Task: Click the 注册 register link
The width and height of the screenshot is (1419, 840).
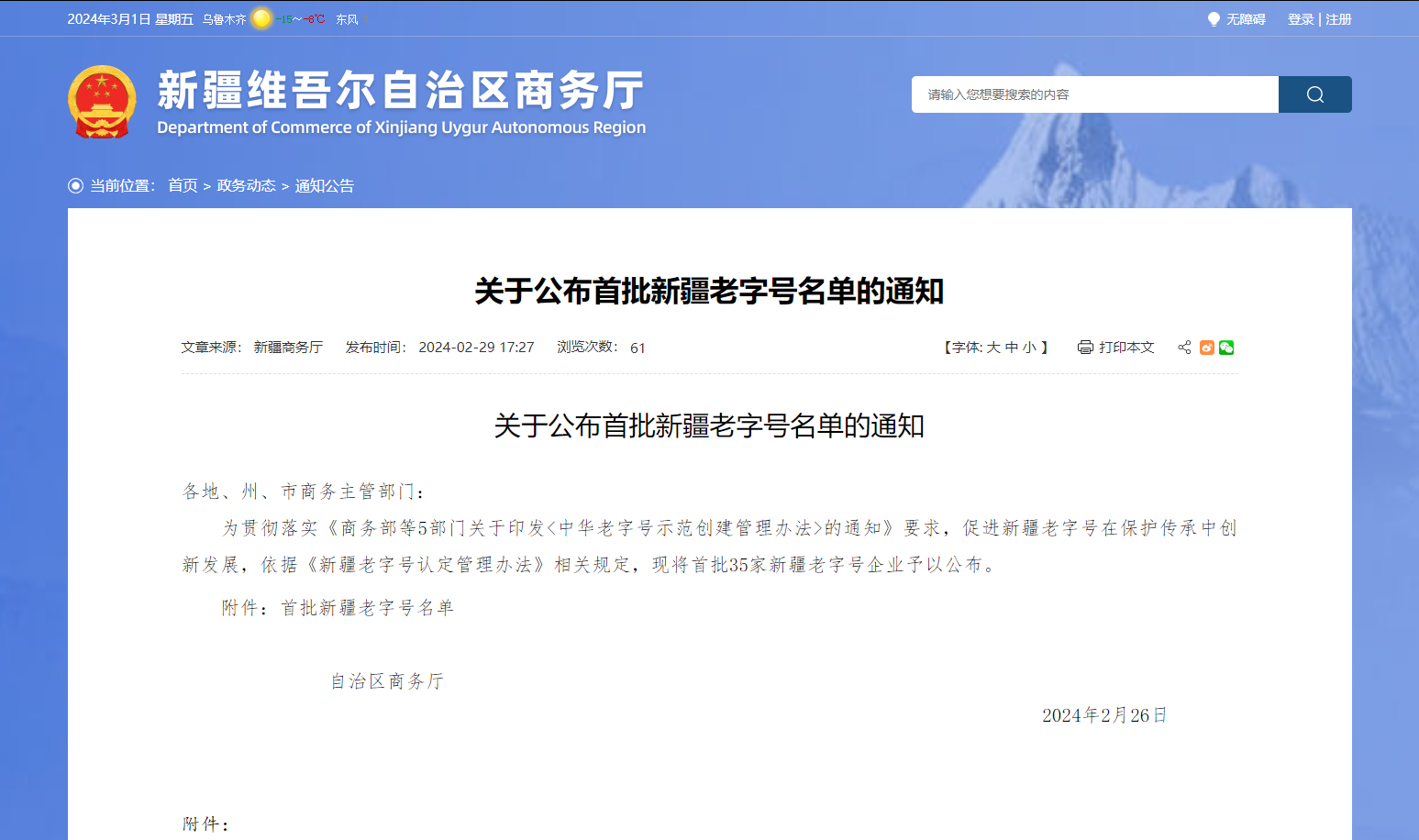Action: tap(1338, 19)
